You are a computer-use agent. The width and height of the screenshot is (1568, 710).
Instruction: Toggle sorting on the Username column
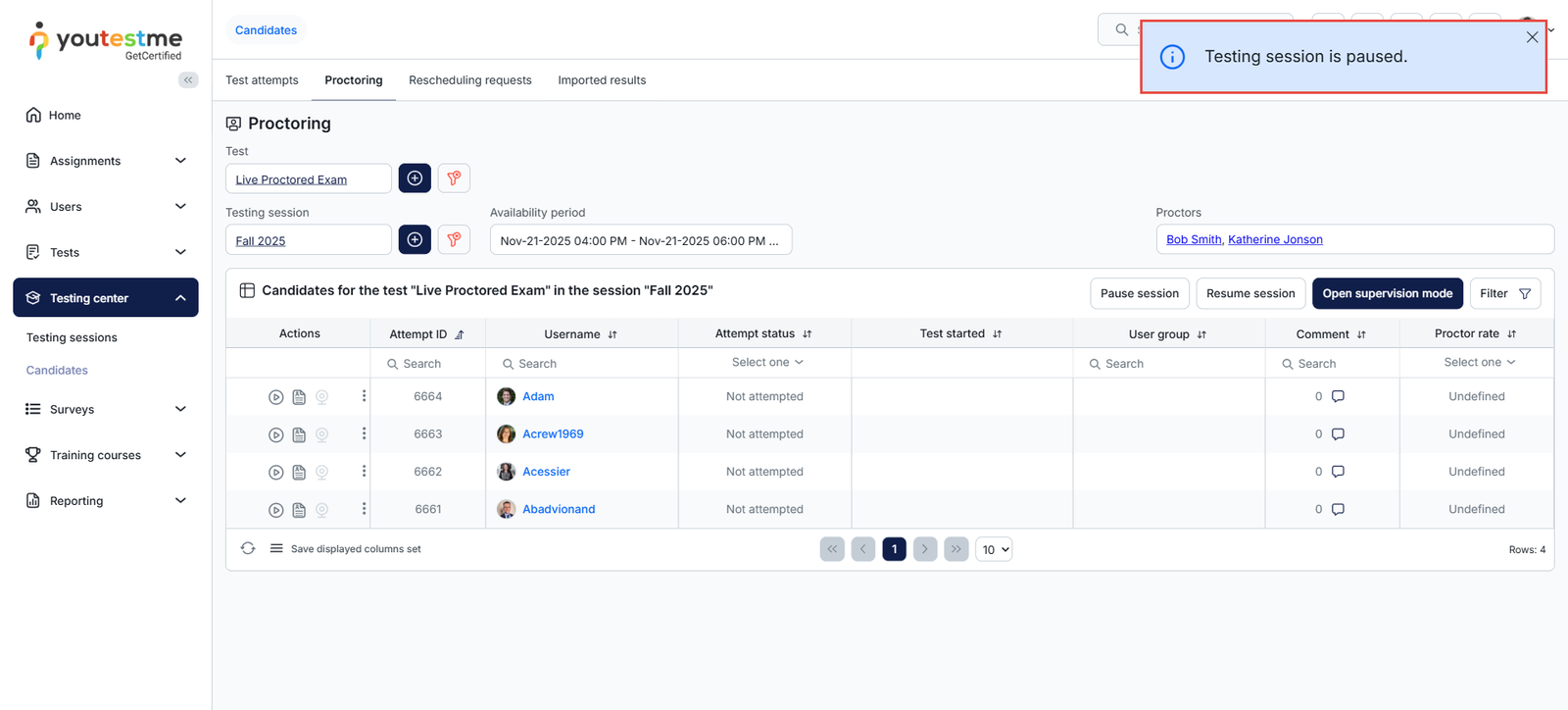coord(612,334)
